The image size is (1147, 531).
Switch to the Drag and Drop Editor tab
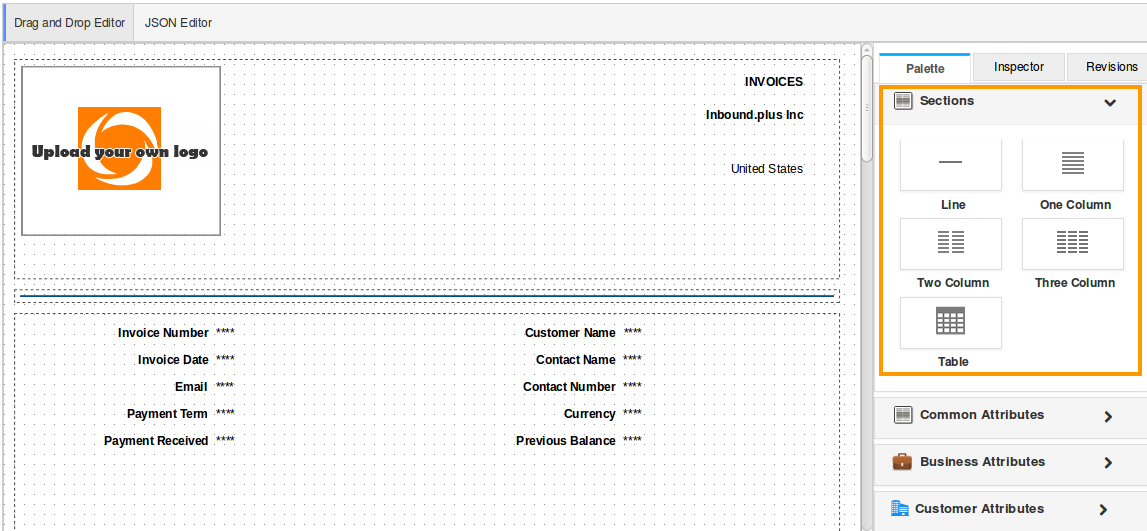coord(69,23)
